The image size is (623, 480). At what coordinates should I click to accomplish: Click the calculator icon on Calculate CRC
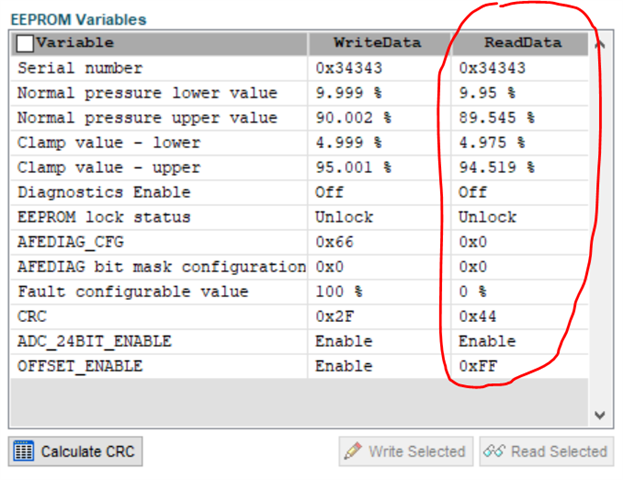click(24, 452)
